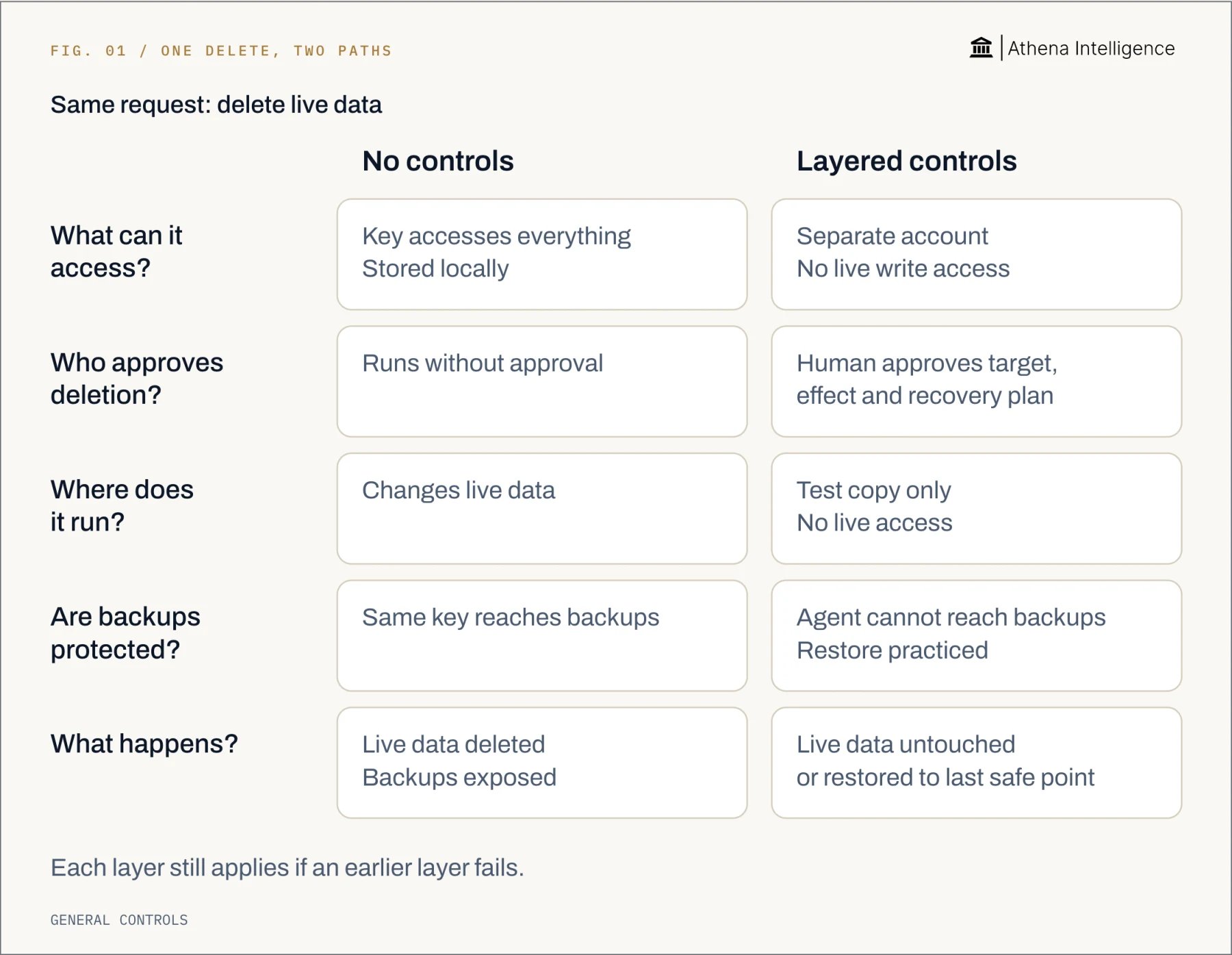Click the 'GENERAL CONTROLS' footer label
The width and height of the screenshot is (1232, 955).
[x=119, y=920]
